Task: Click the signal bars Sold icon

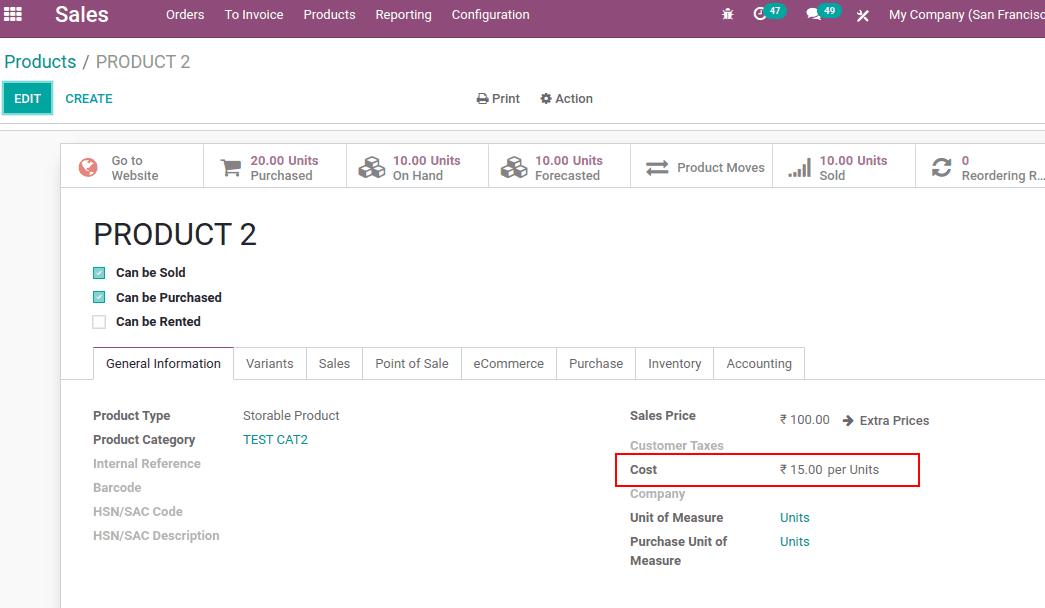Action: [x=799, y=167]
